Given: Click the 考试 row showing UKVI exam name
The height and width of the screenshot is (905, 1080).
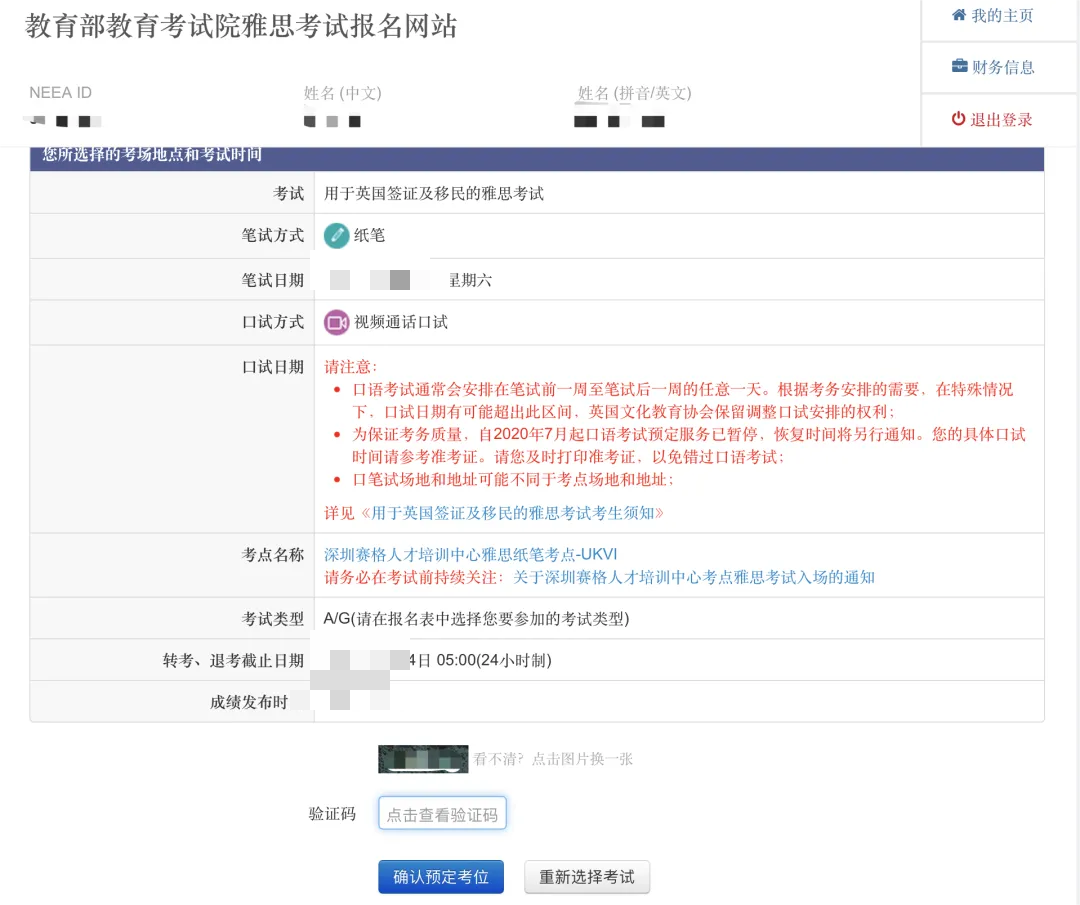Looking at the screenshot, I should [440, 193].
